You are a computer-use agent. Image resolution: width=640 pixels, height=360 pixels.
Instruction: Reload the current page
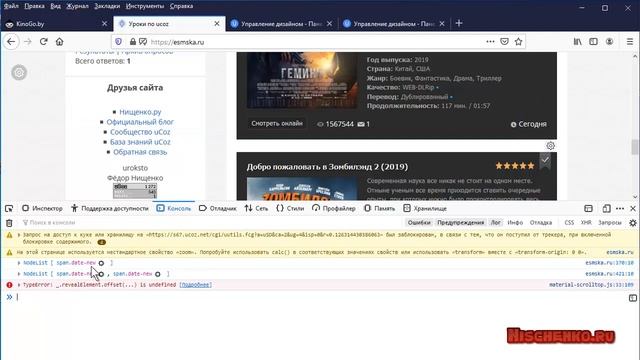click(x=44, y=42)
